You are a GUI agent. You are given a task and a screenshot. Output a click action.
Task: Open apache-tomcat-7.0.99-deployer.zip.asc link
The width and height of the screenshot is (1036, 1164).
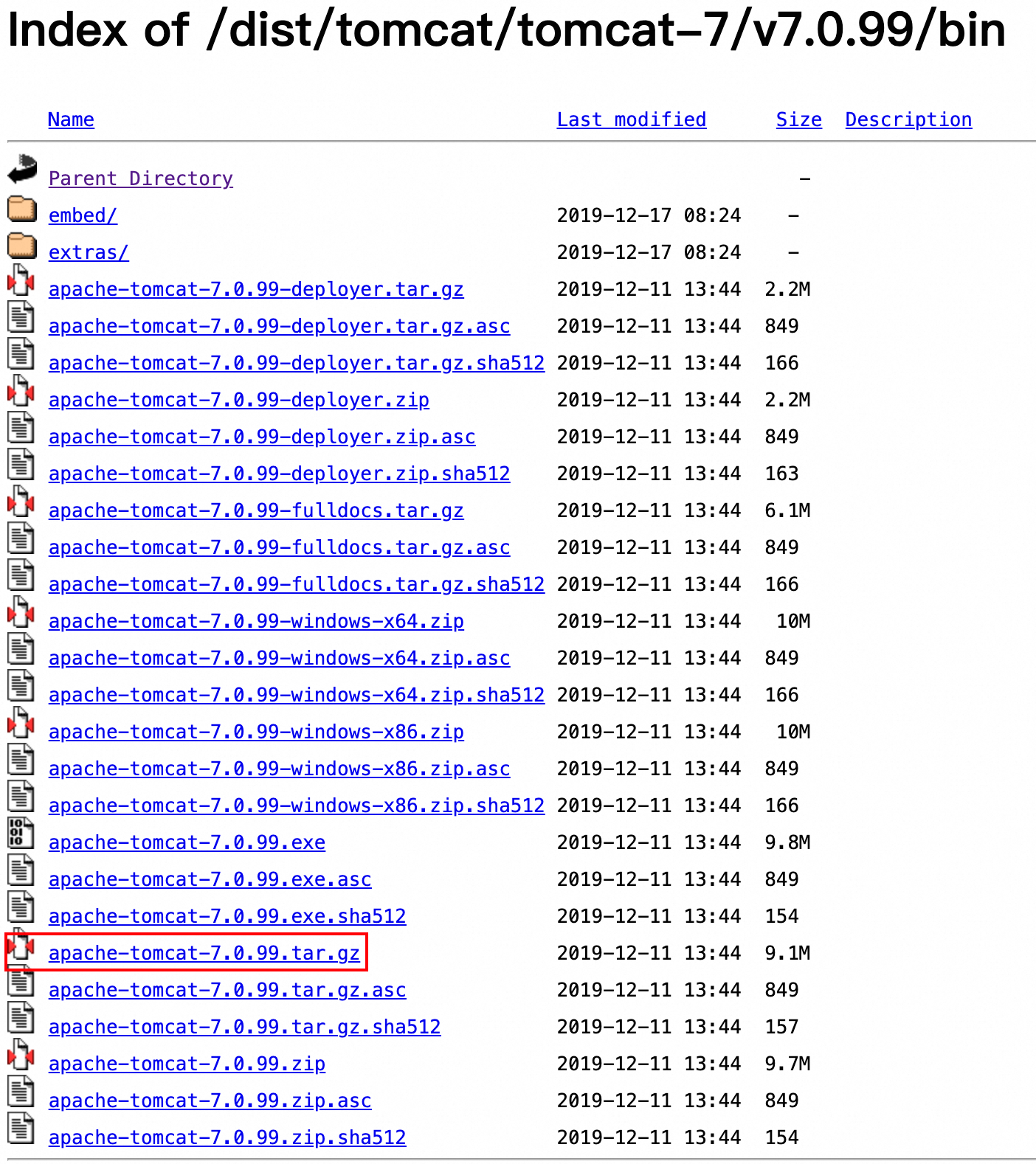click(x=262, y=437)
